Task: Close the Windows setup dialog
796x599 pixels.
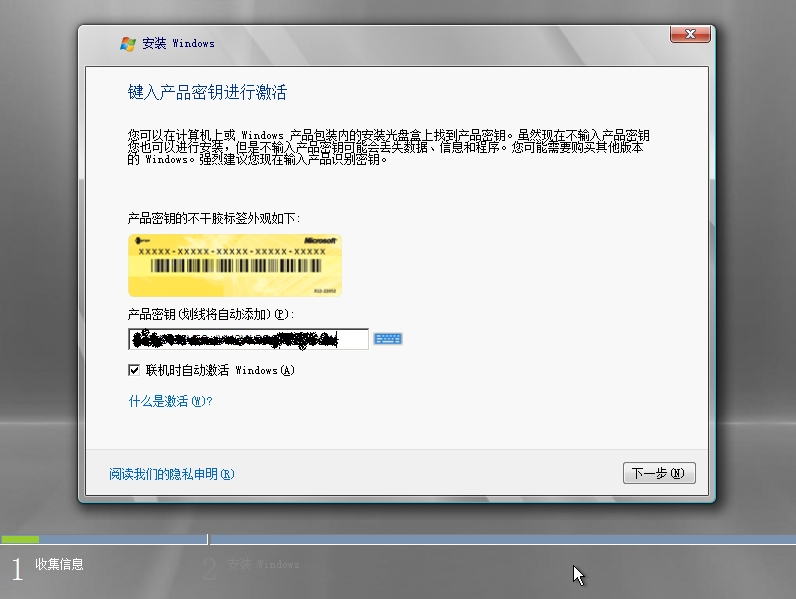Action: (691, 35)
